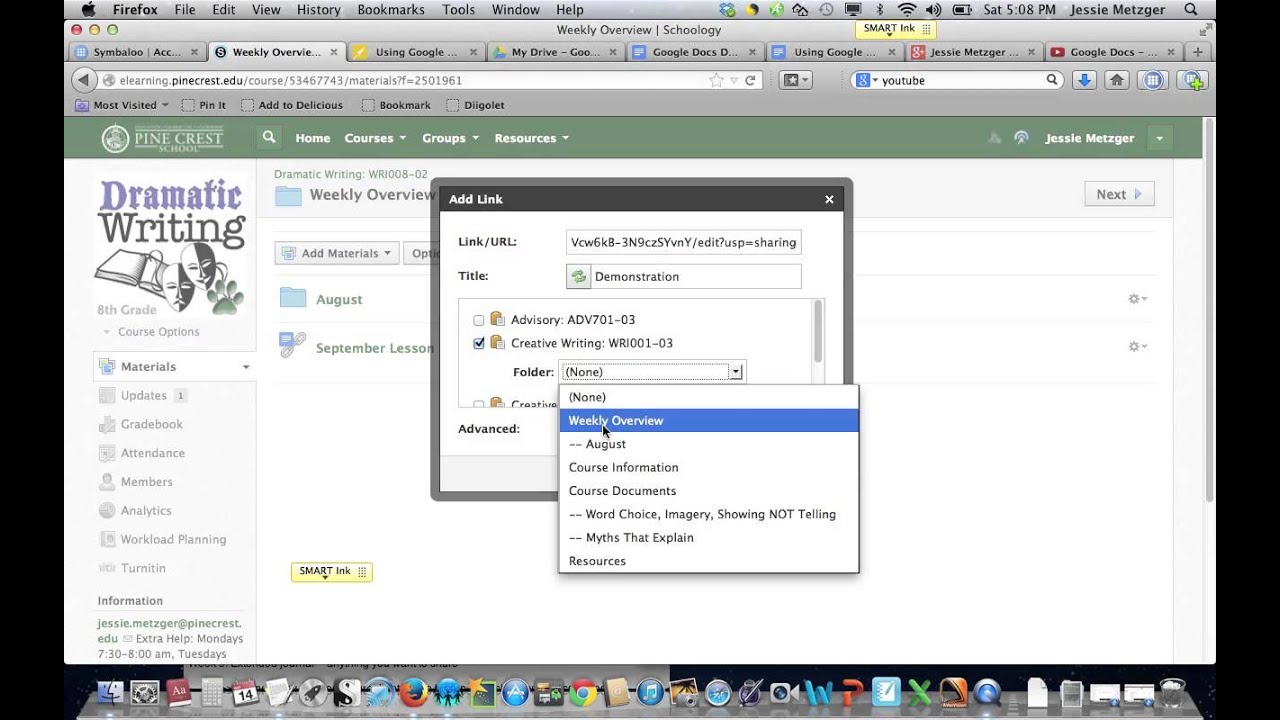This screenshot has height=720, width=1280.
Task: Click the refresh-title icon beside Demonstration
Action: click(x=578, y=277)
